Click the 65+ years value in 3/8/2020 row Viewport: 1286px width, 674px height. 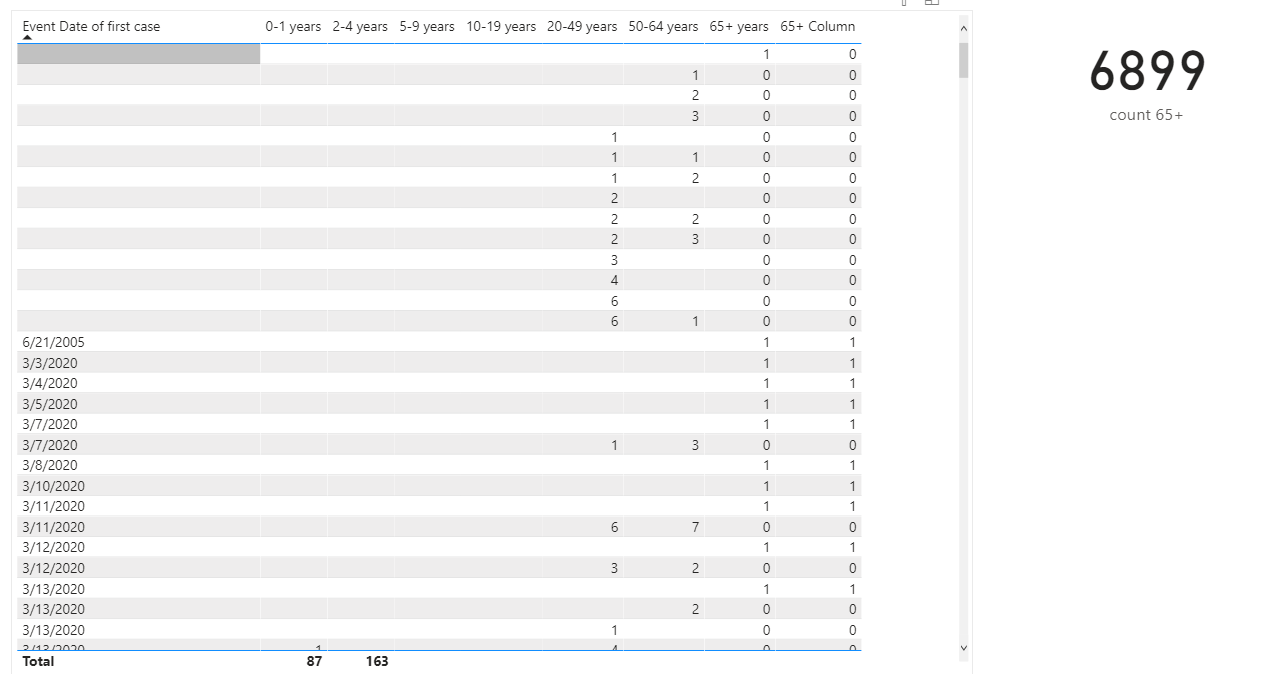[766, 465]
